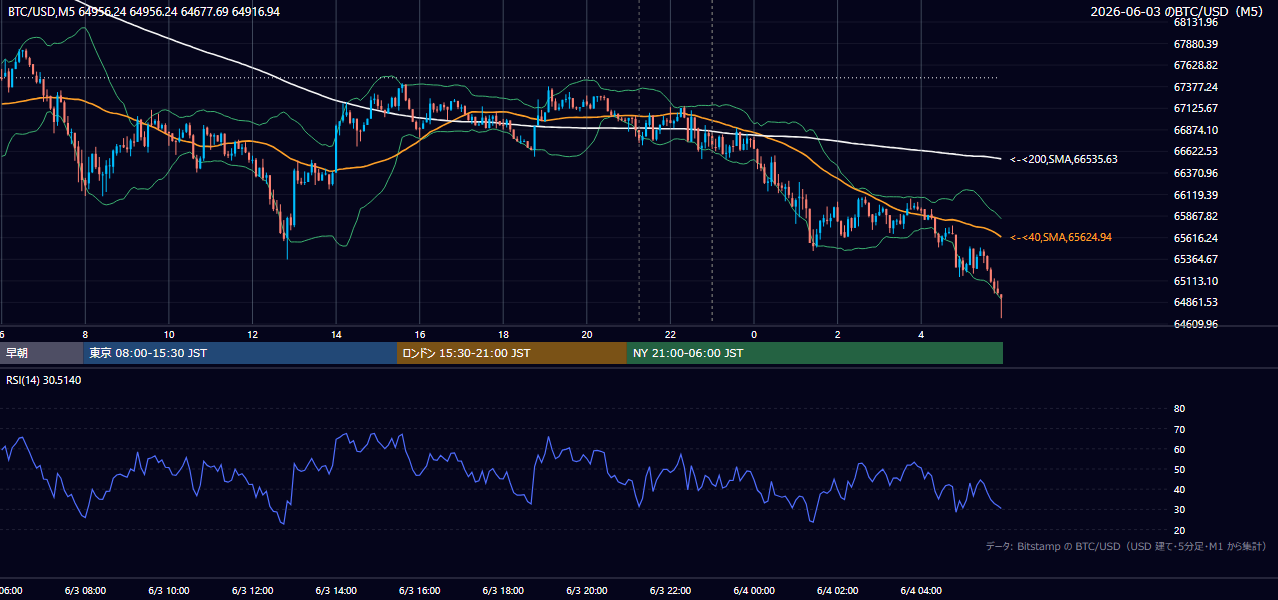Click the 東京 08:00-15:30 JST session bar

240,353
